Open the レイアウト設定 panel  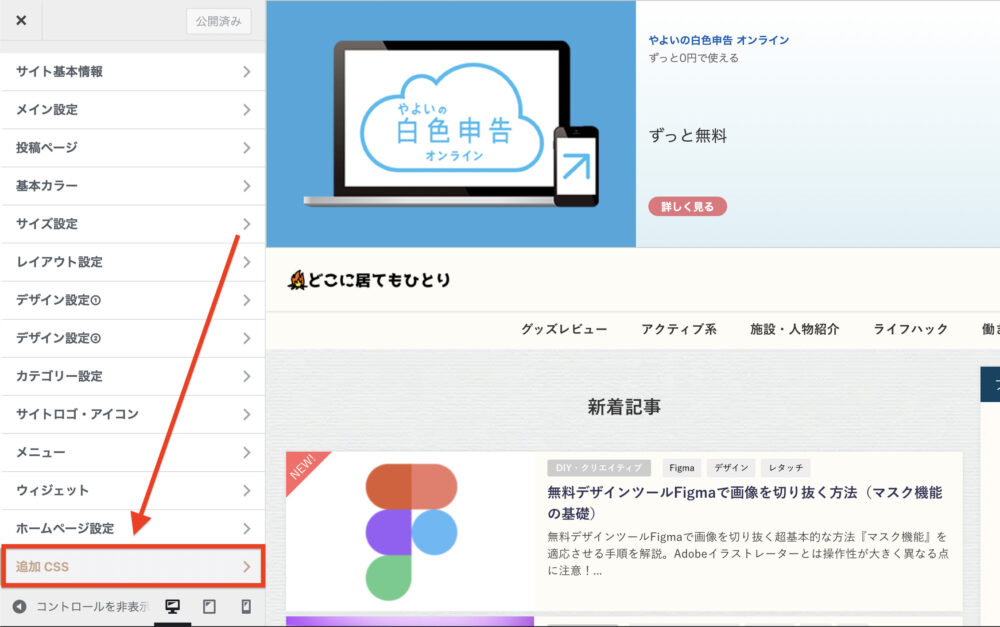132,262
